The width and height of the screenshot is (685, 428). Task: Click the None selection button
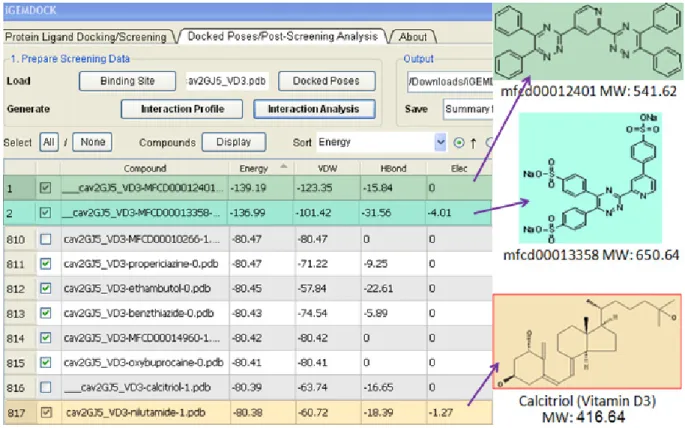point(92,142)
